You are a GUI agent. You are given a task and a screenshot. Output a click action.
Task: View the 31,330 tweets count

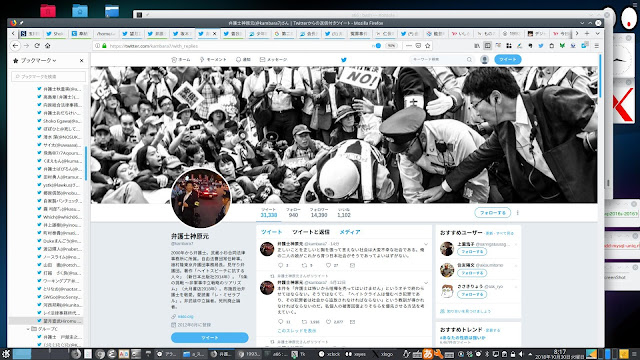tap(269, 213)
